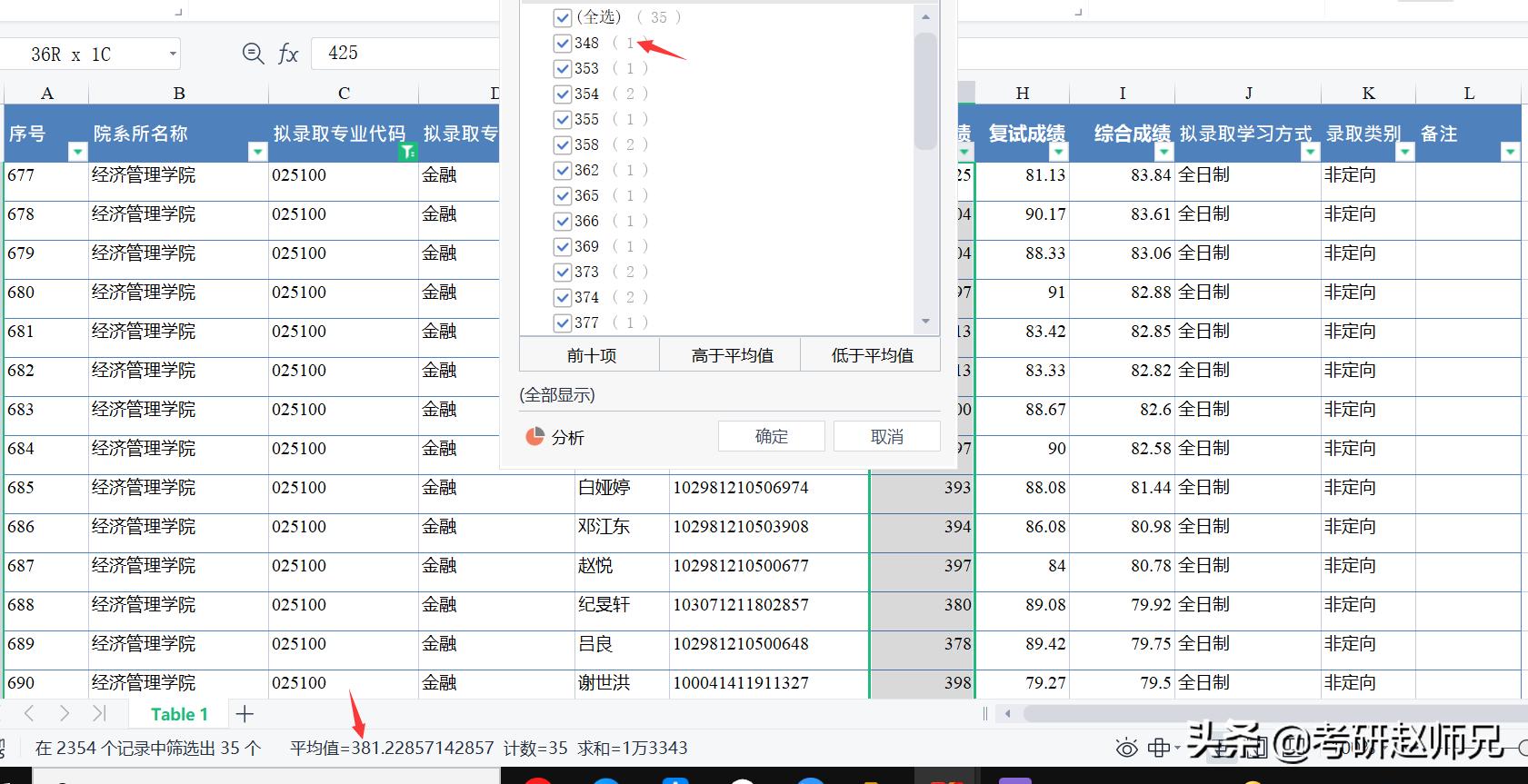
Task: Open the Name Box dropdown arrow
Action: [x=173, y=54]
